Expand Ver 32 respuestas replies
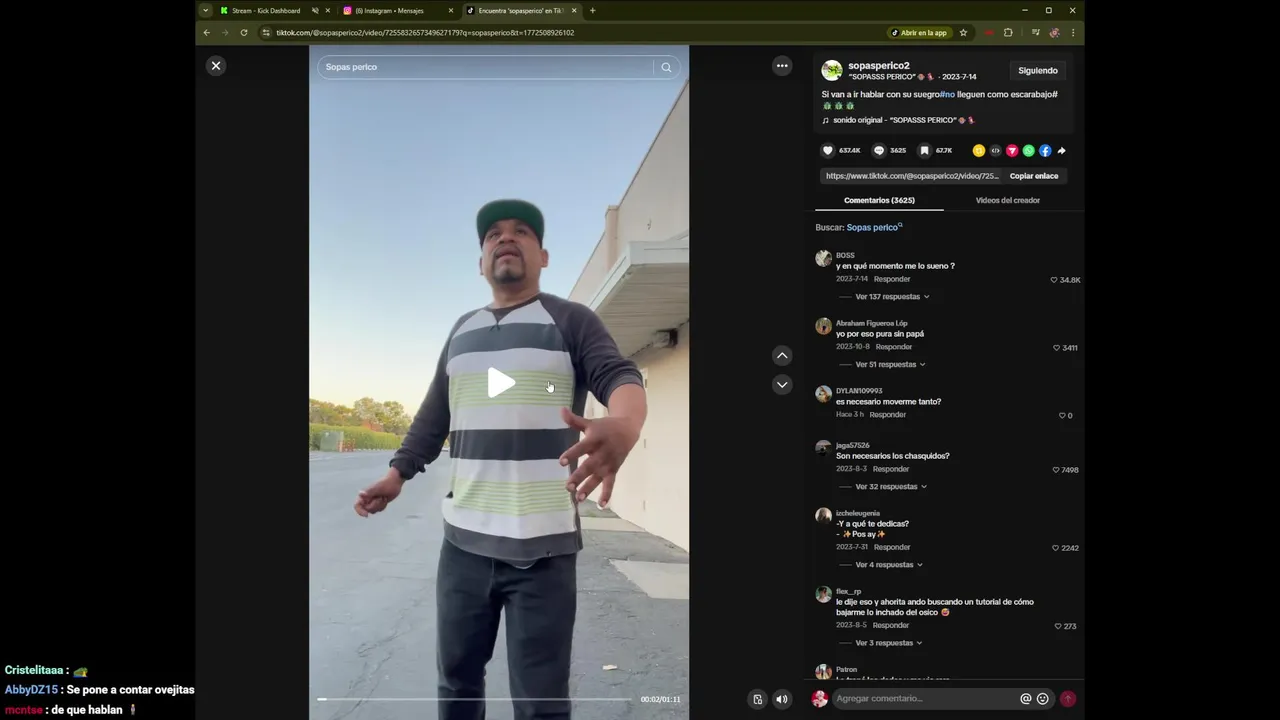 891,487
